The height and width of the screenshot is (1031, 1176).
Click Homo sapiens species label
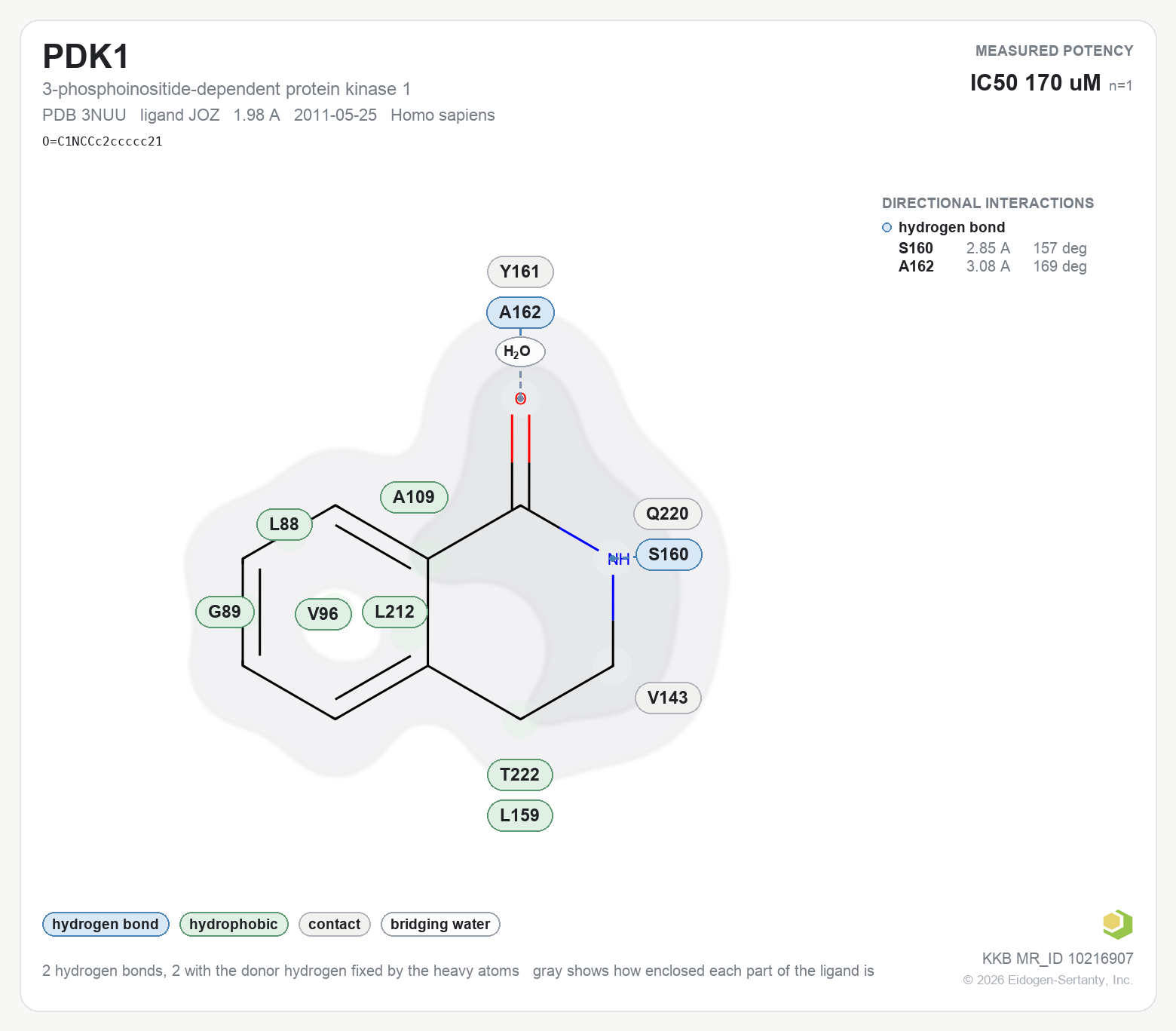[443, 115]
